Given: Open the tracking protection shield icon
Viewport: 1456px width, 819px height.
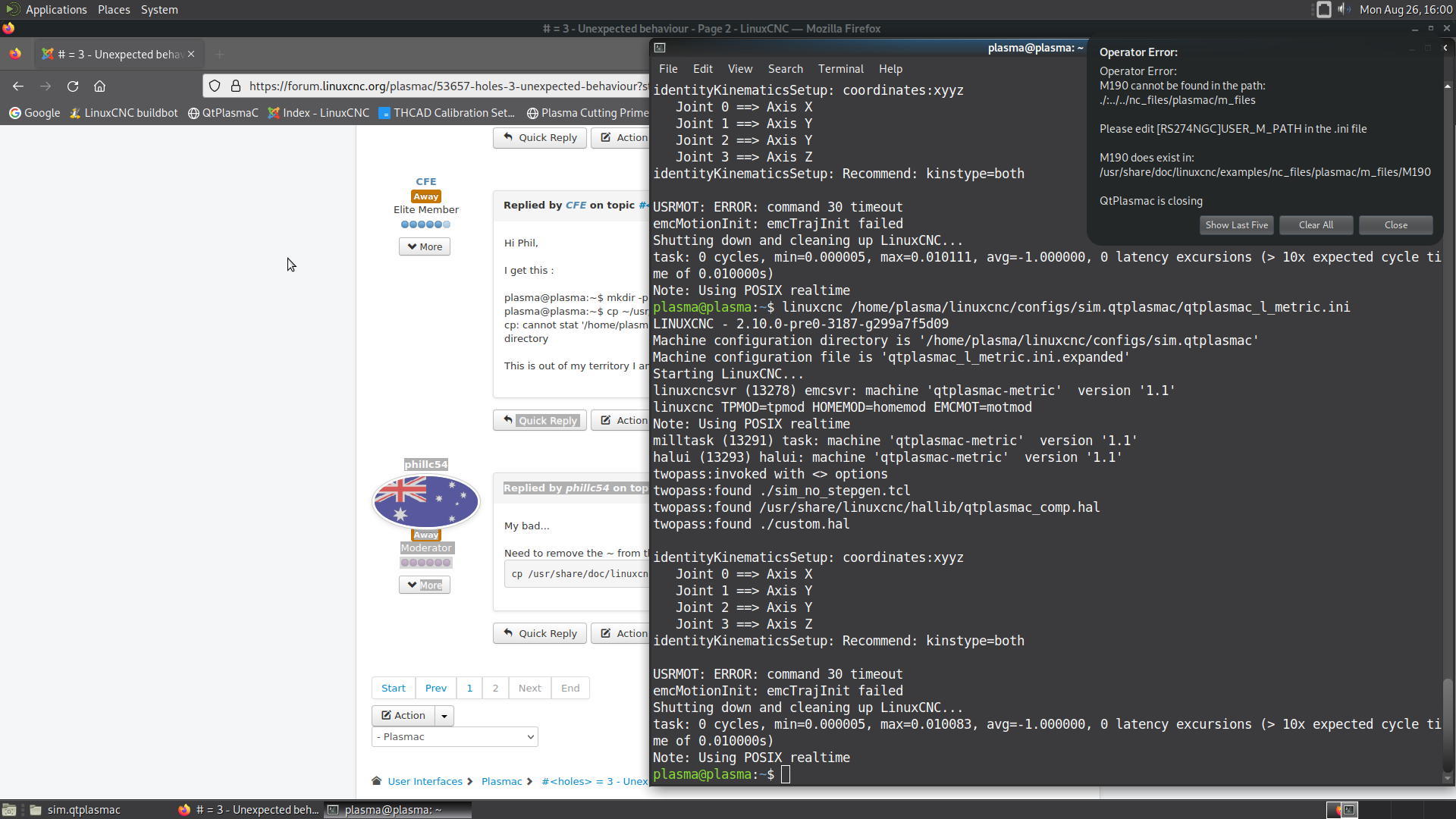Looking at the screenshot, I should tap(215, 86).
